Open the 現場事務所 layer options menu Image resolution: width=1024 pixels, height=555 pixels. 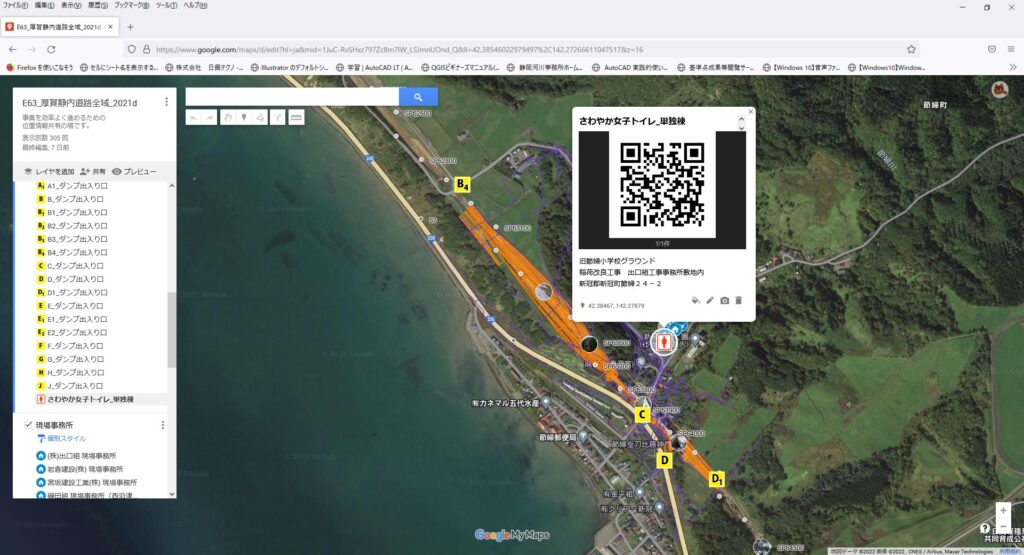[162, 425]
